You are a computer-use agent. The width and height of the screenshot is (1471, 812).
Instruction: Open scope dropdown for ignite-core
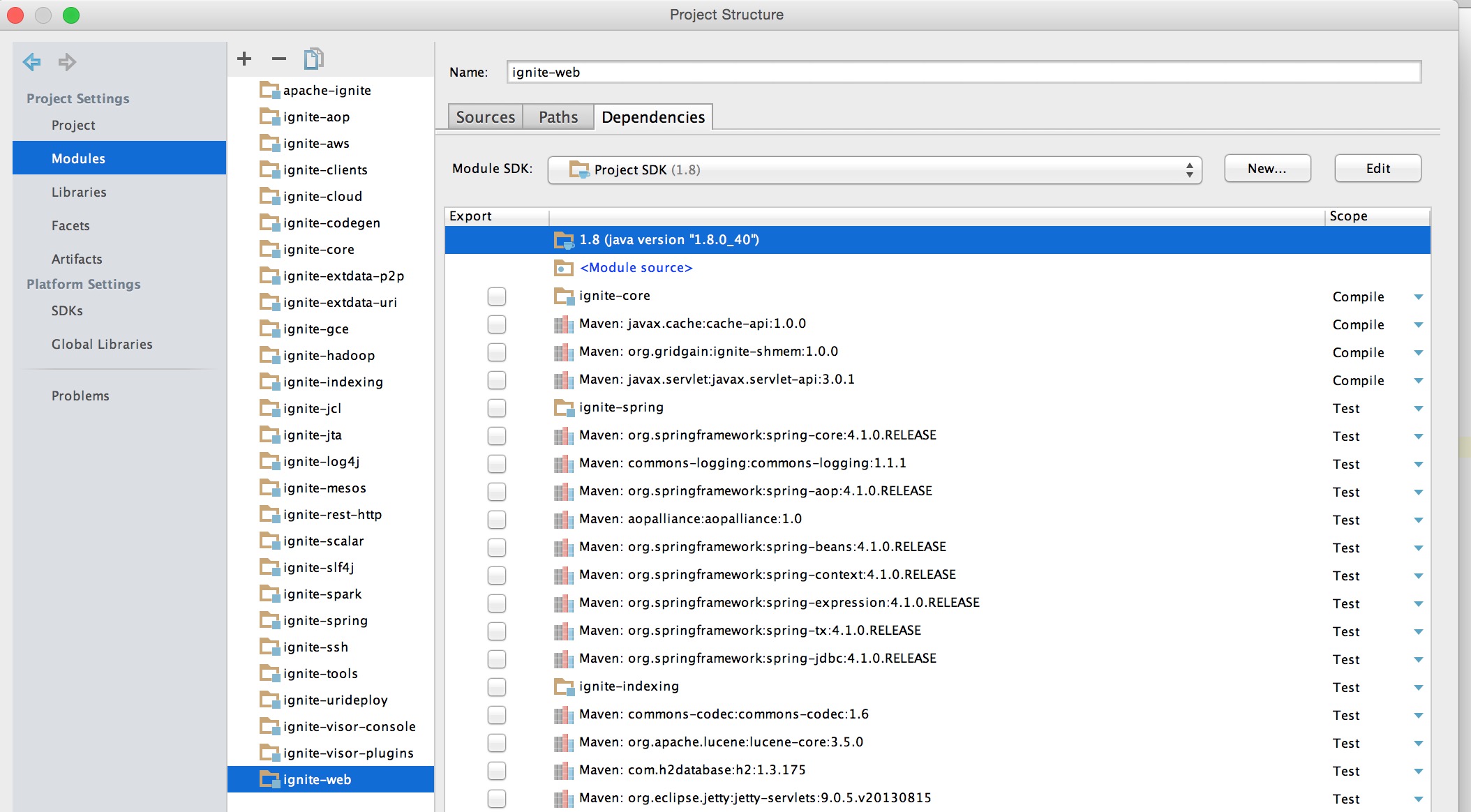(1418, 297)
